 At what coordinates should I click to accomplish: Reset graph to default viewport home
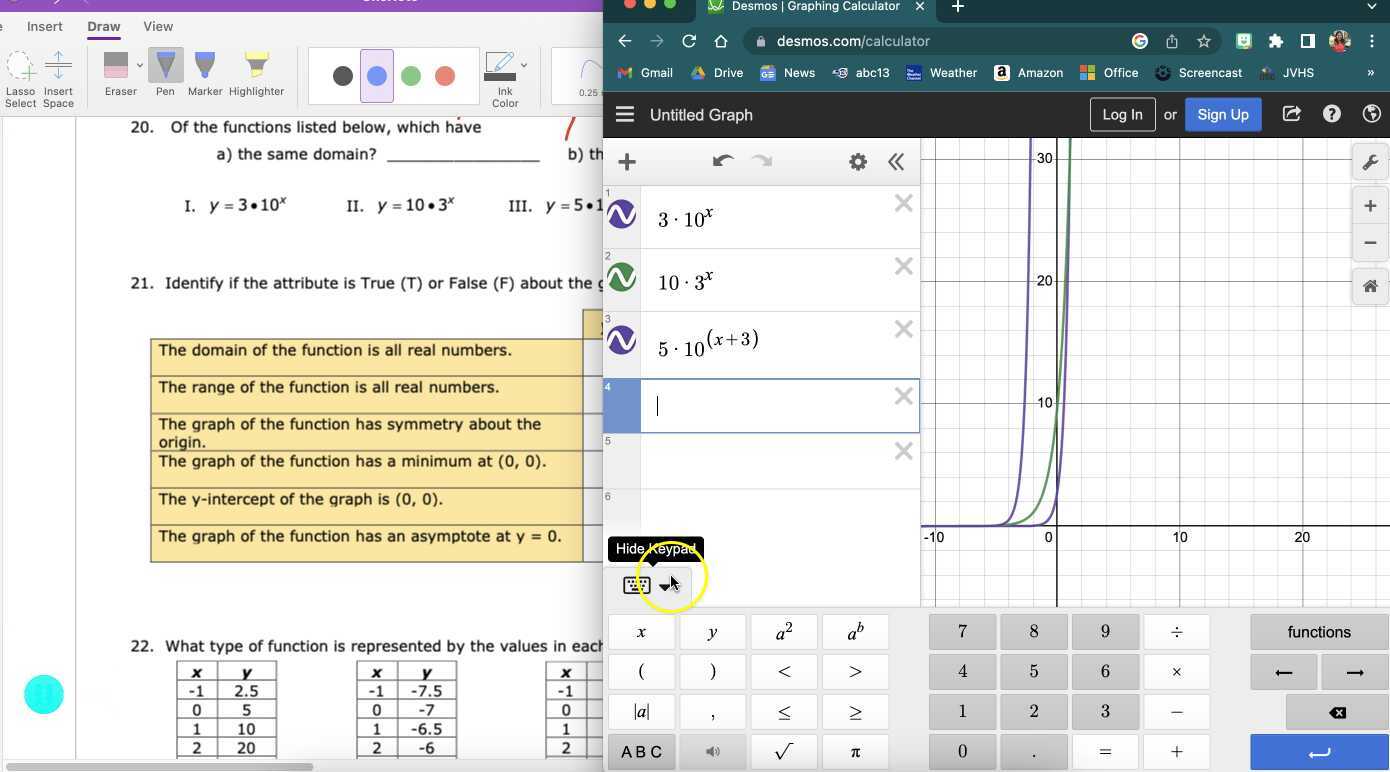(1370, 286)
